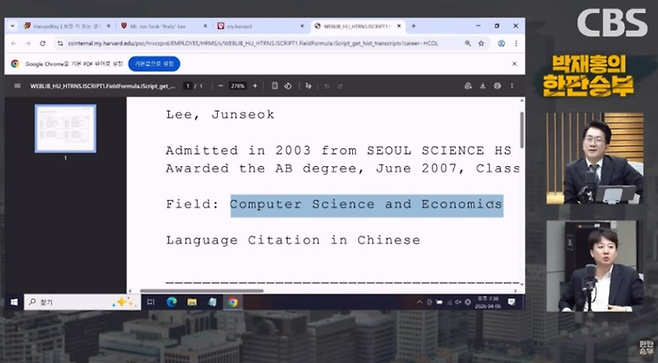Select page 1 thumbnail in sidebar
658x363 pixels.
click(65, 128)
